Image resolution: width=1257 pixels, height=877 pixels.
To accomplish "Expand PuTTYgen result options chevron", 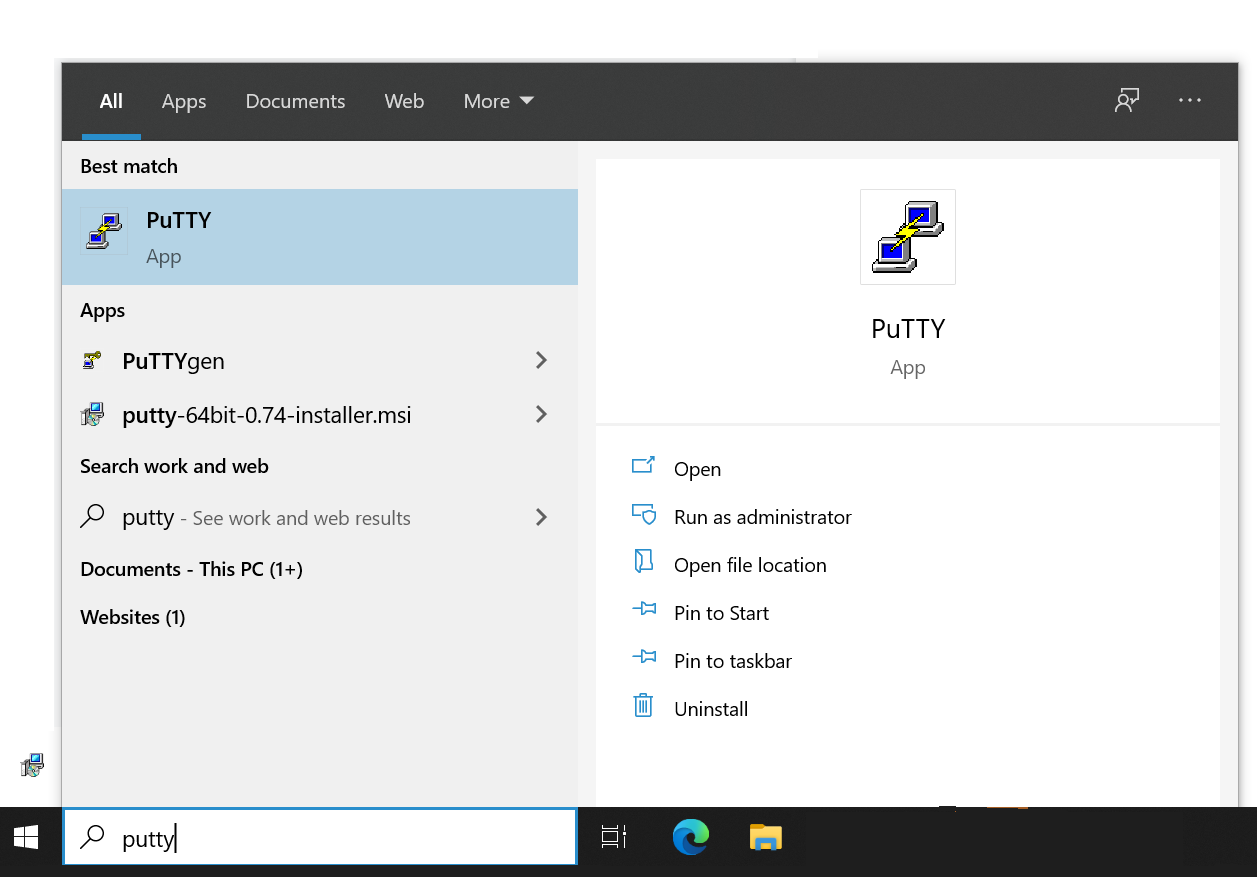I will 541,360.
